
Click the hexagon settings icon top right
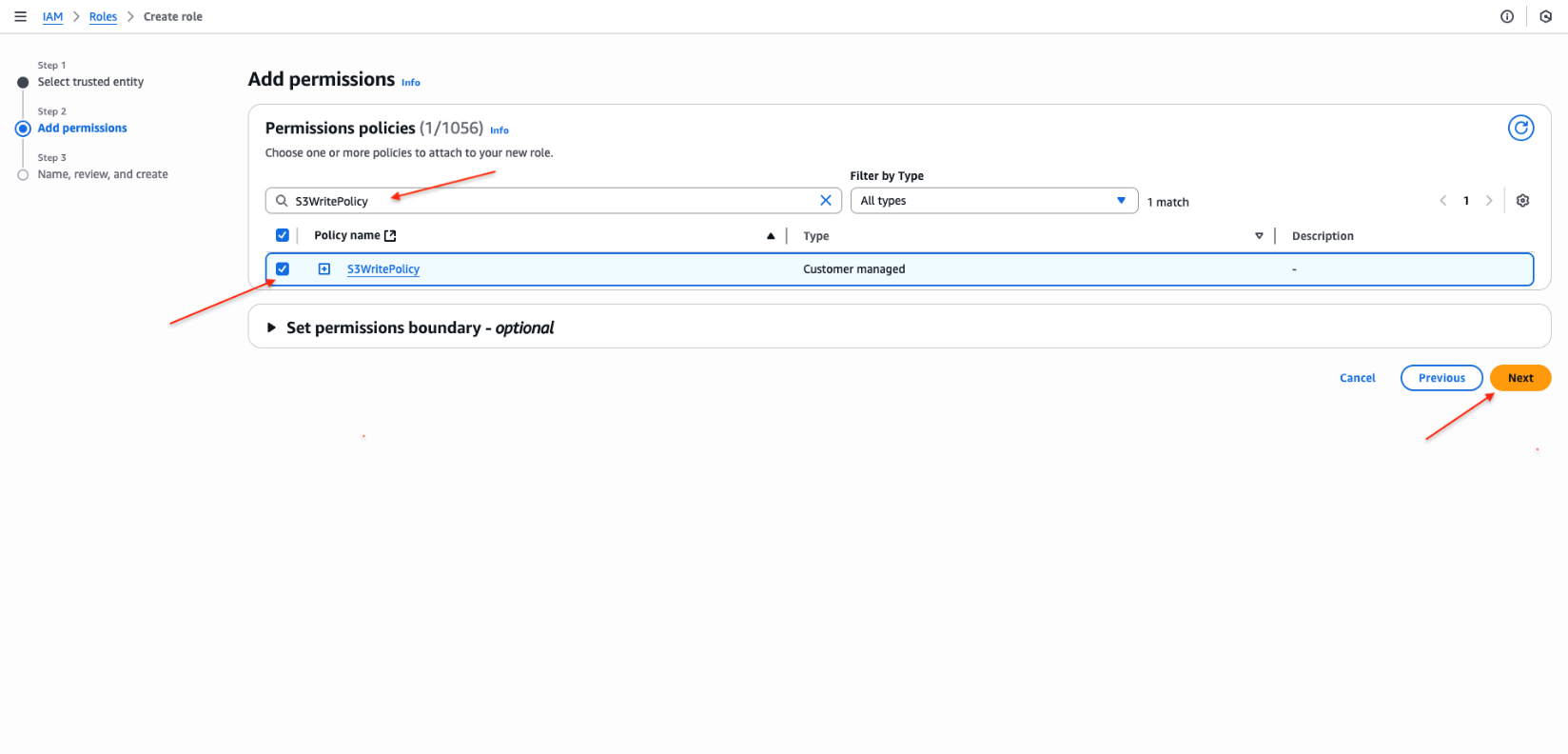point(1545,17)
